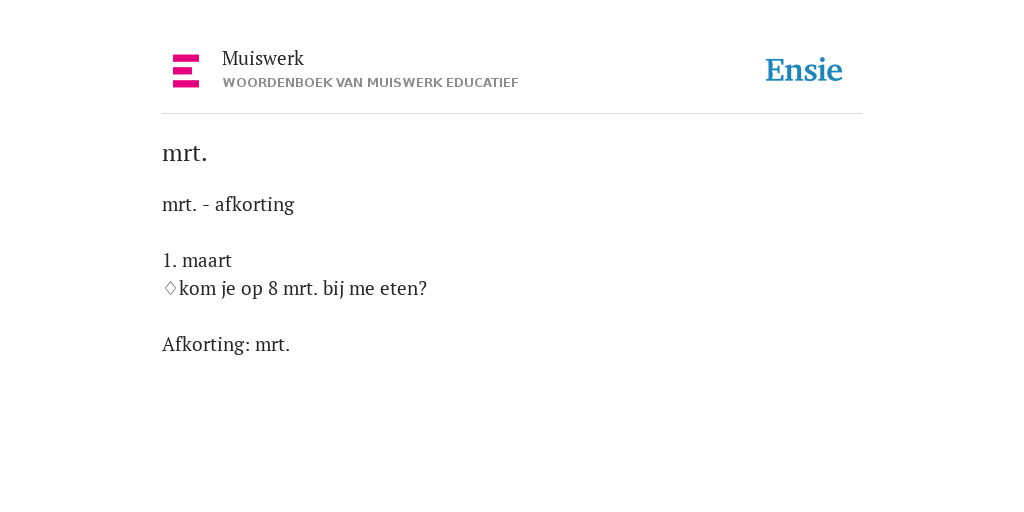Click the diamond bullet before the example sentence
This screenshot has width=1024, height=512.
coord(170,288)
